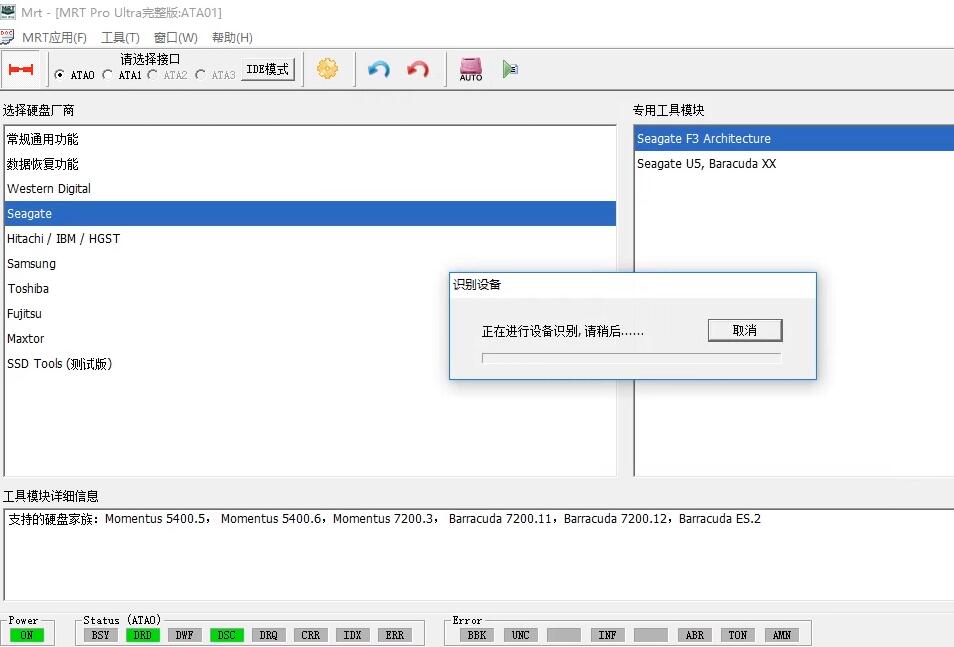Click the blue undo arrow icon
Screen dimensions: 954x647
(378, 69)
